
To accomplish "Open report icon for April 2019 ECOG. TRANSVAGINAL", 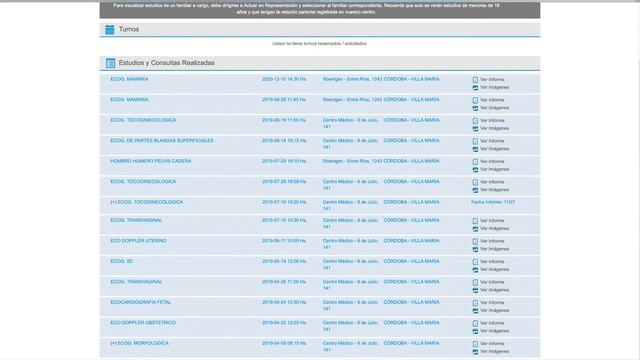I will 475,282.
